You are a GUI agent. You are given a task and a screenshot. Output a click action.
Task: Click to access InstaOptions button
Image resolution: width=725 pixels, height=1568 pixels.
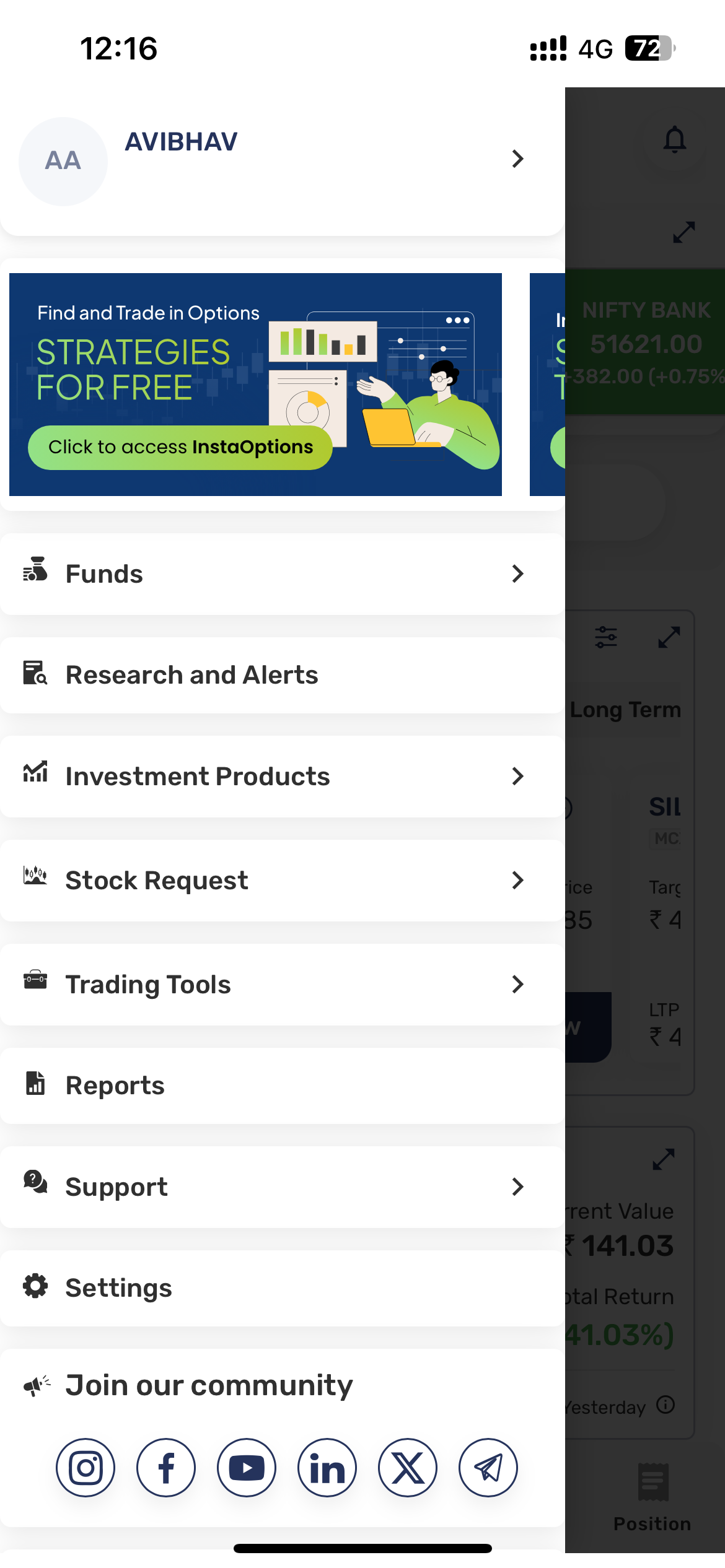180,447
